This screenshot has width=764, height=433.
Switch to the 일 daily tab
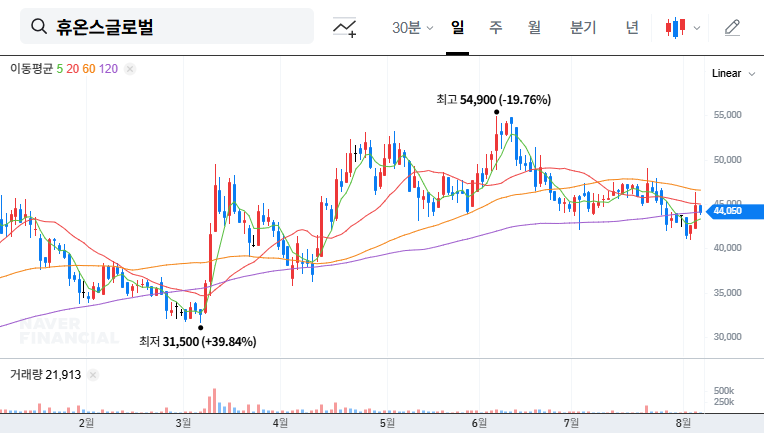(458, 27)
